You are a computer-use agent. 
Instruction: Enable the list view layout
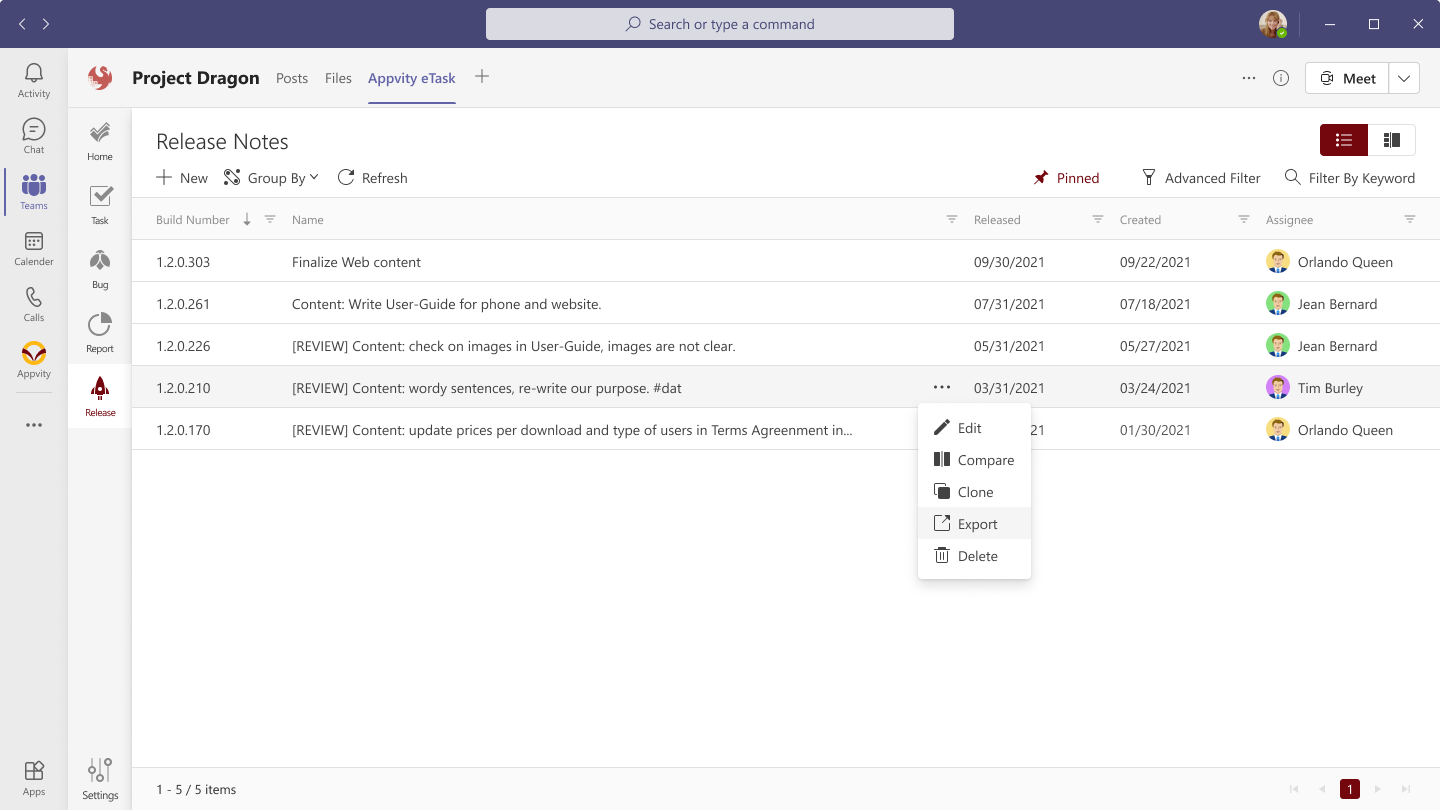1343,140
